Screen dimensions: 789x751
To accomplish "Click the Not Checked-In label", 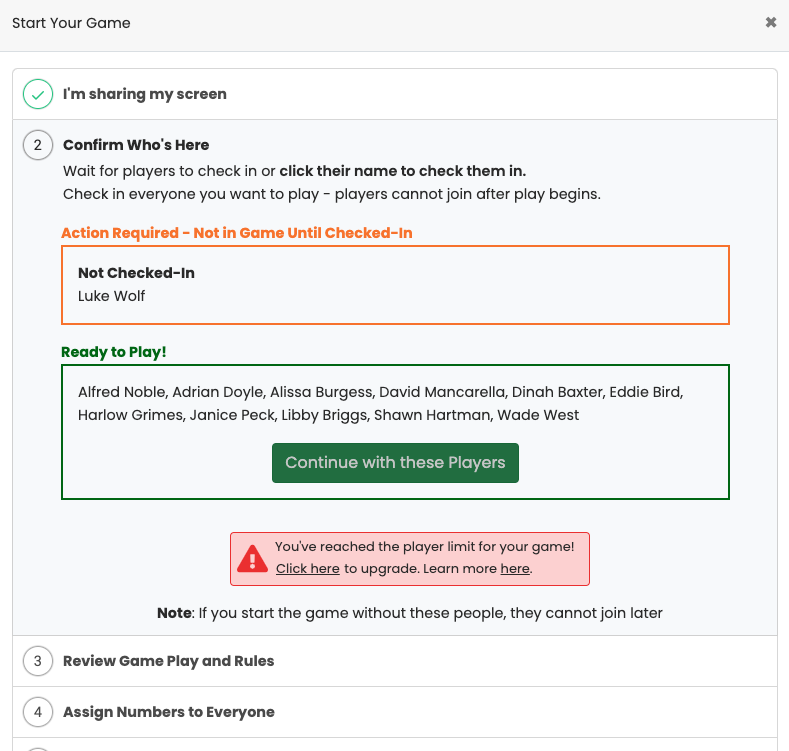I will [x=136, y=273].
